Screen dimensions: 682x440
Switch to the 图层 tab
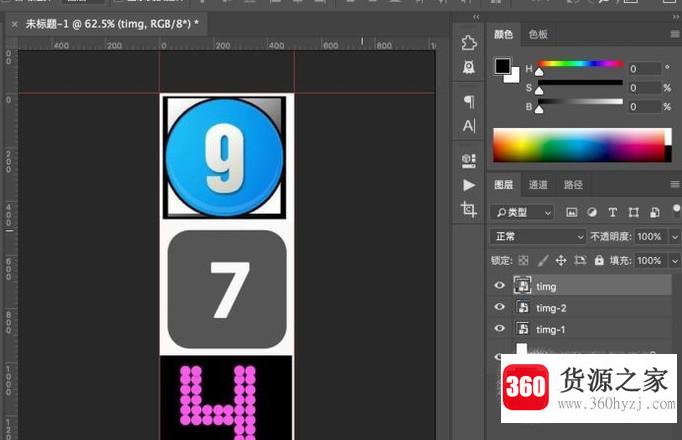[504, 185]
